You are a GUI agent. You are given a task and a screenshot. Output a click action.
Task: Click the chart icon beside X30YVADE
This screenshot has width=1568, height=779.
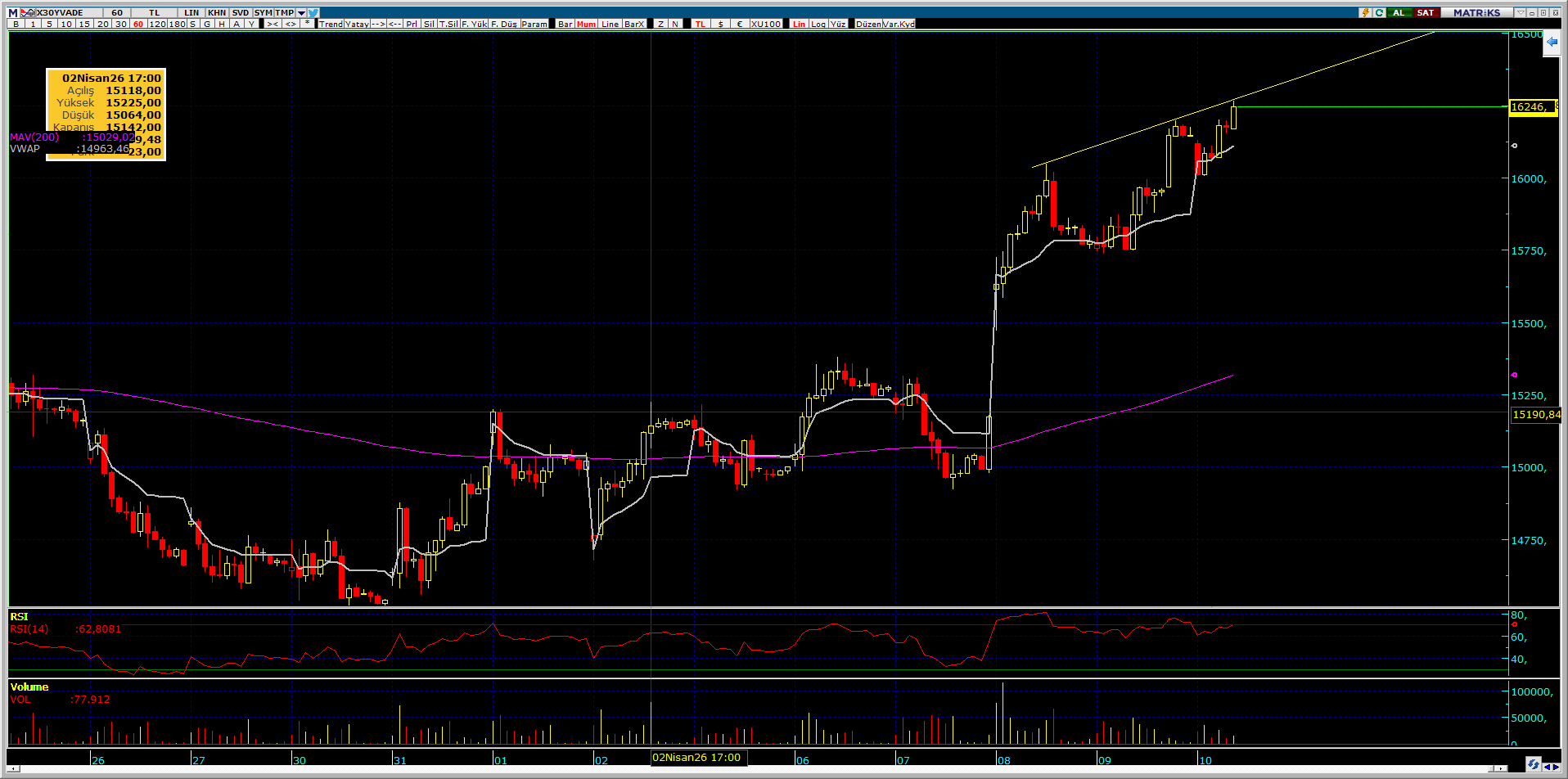pyautogui.click(x=29, y=13)
